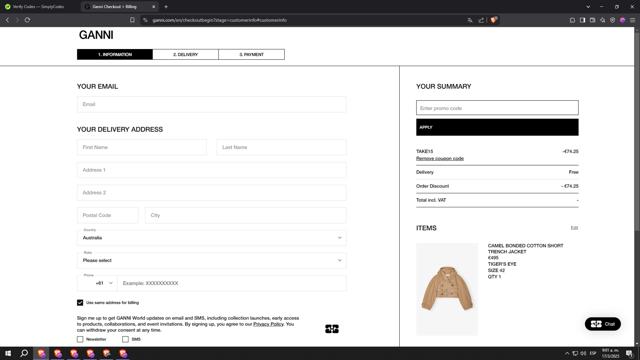The image size is (640, 360).
Task: Click the GANNI logo
Action: click(x=96, y=35)
